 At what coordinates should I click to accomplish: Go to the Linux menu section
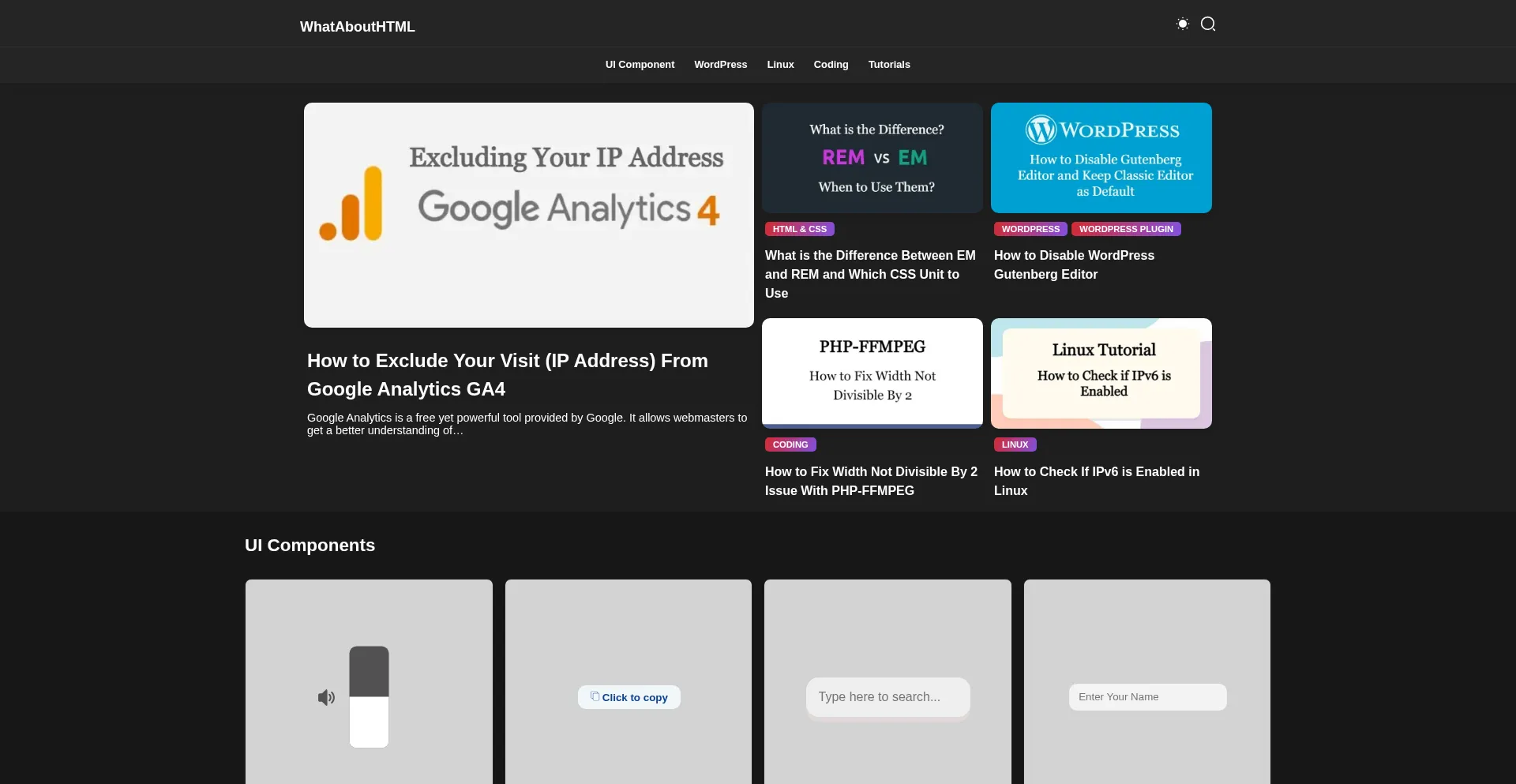click(x=780, y=65)
